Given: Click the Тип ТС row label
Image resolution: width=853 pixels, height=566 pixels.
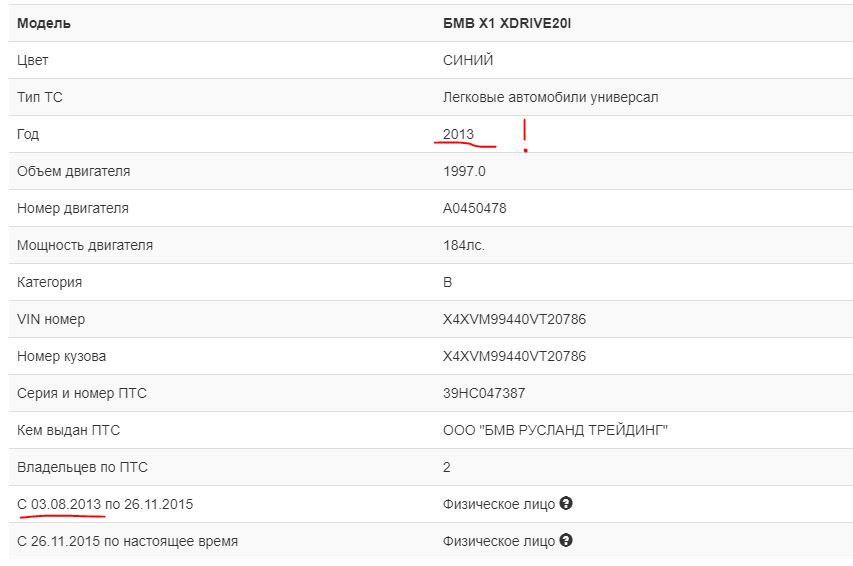Looking at the screenshot, I should coord(40,97).
